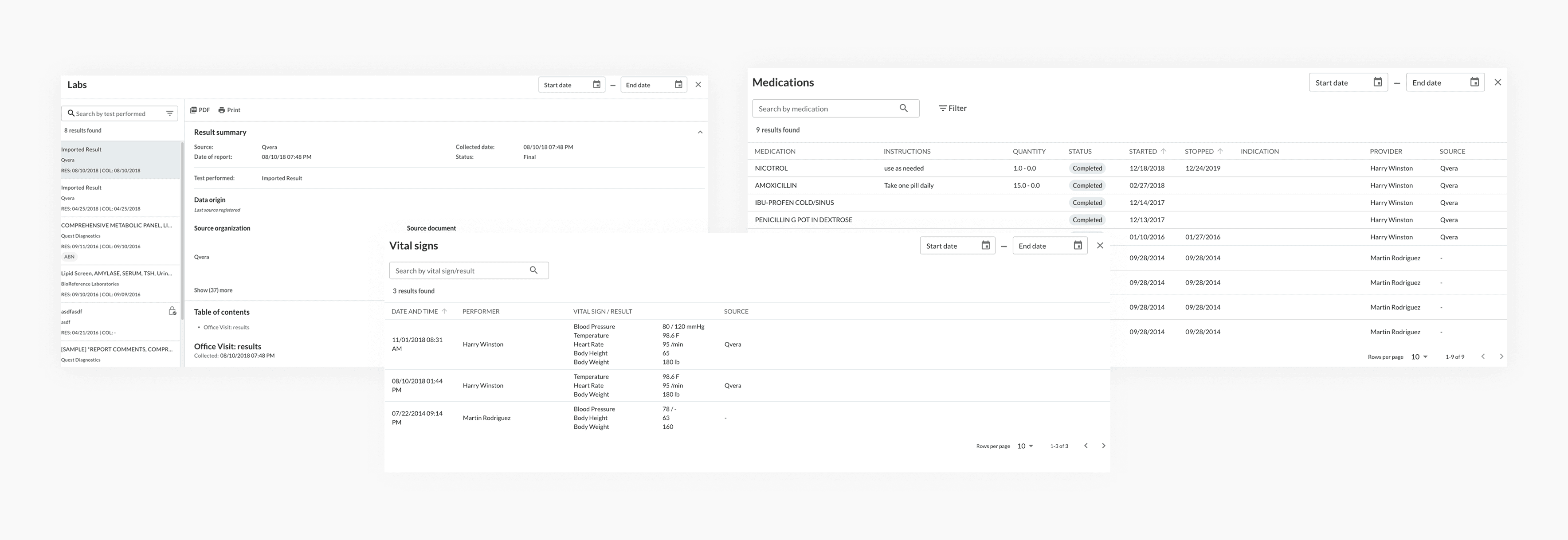Image resolution: width=1568 pixels, height=540 pixels.
Task: Click the Vital signs search magnifier icon
Action: tap(533, 270)
